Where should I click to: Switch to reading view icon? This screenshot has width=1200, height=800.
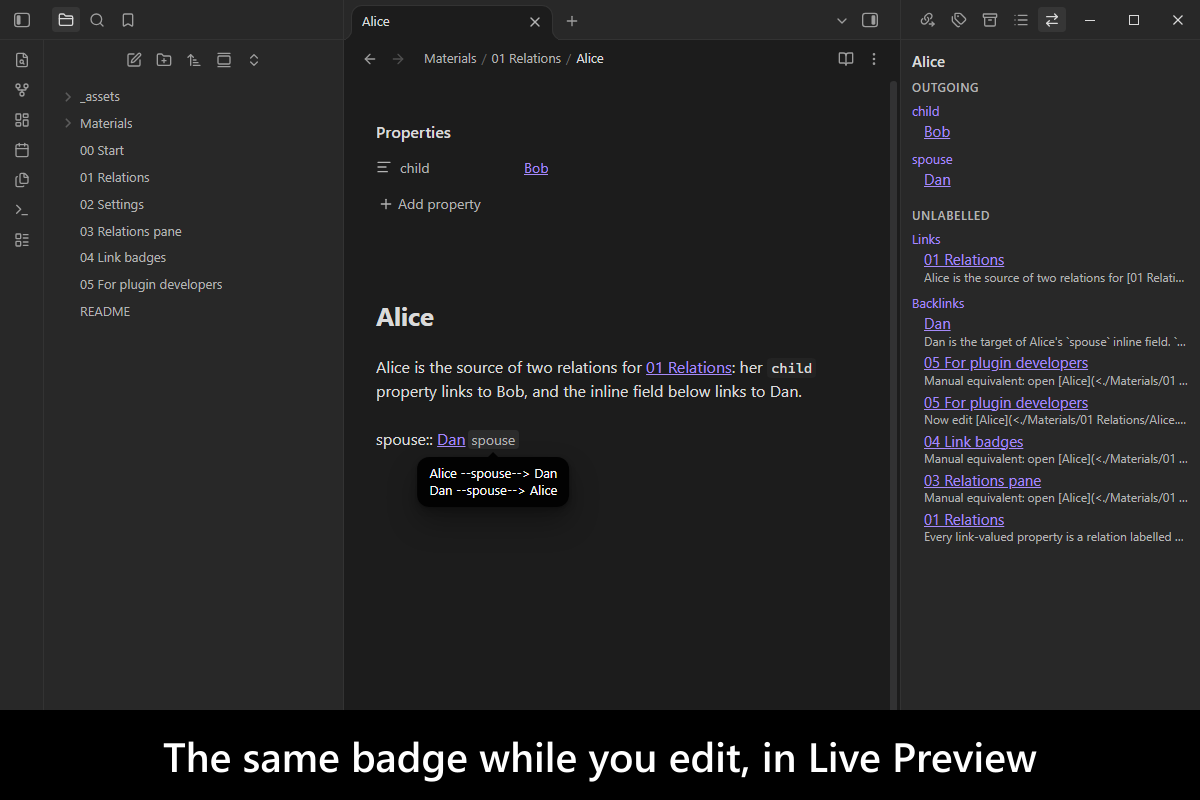pyautogui.click(x=846, y=59)
